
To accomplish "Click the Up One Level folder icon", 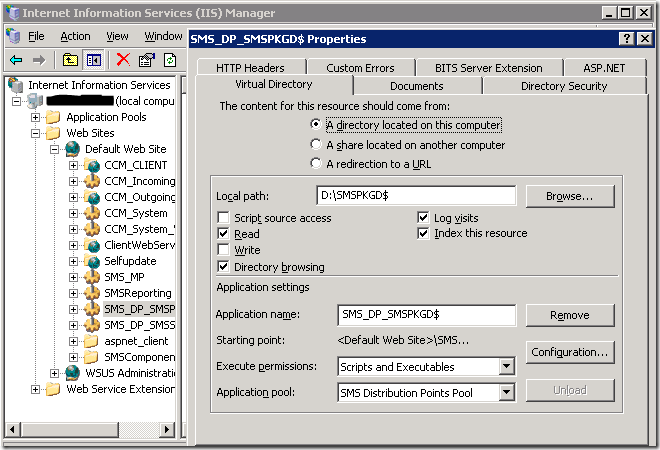I will click(x=70, y=60).
